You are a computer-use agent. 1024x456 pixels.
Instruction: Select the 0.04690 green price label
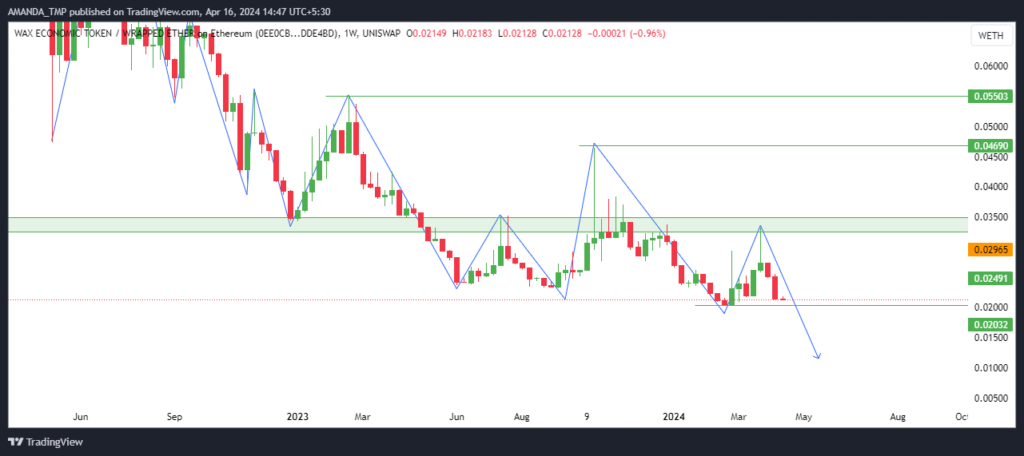991,146
